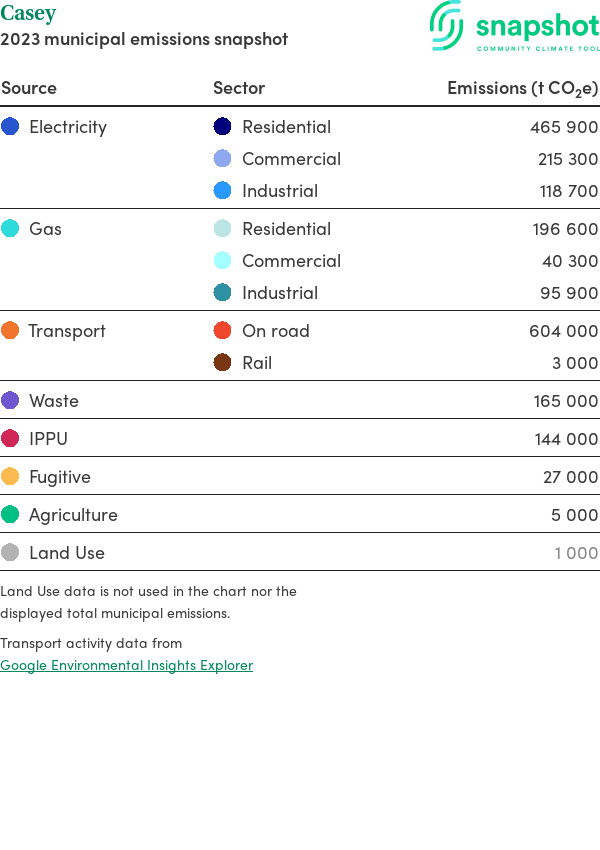Click navy Residential dot under Electricity
Screen dimensions: 600x850
click(222, 126)
